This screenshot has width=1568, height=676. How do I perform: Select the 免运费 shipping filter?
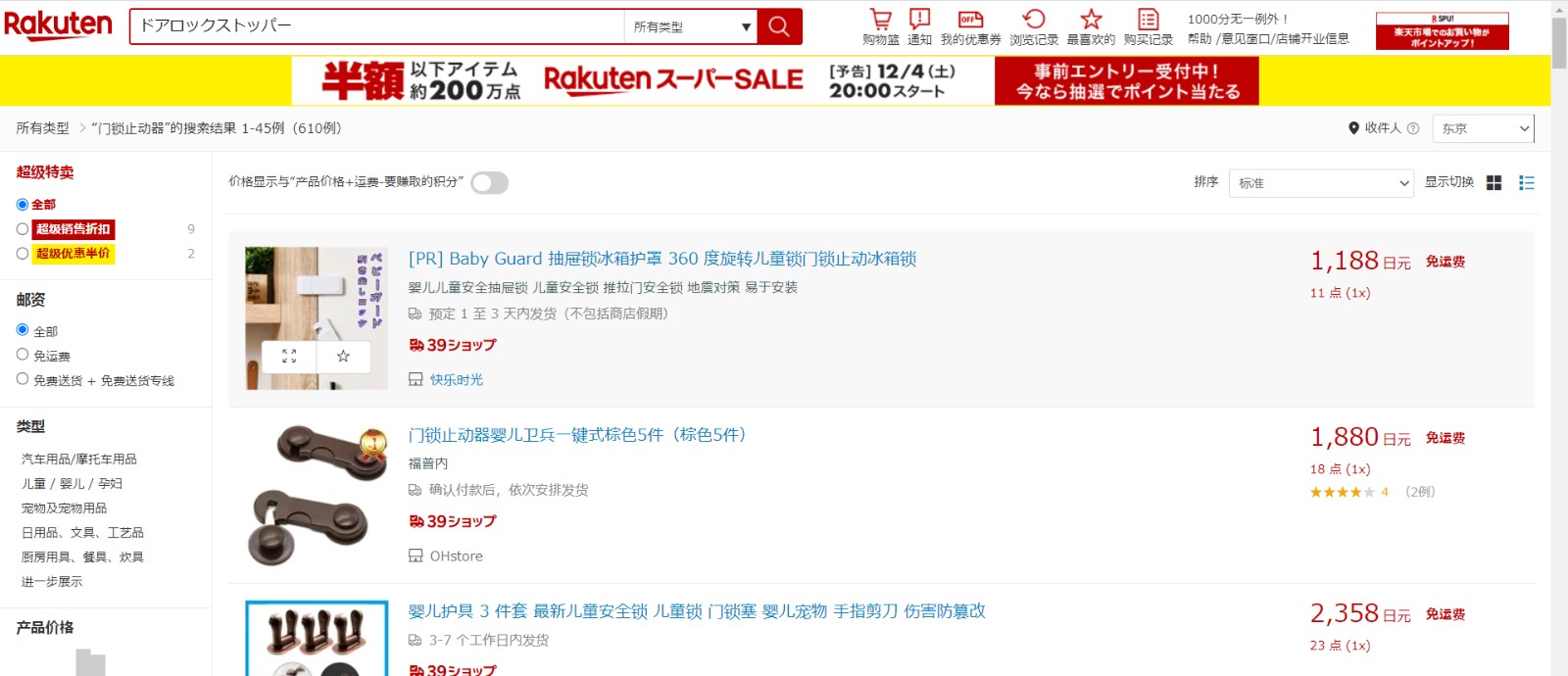click(x=23, y=355)
